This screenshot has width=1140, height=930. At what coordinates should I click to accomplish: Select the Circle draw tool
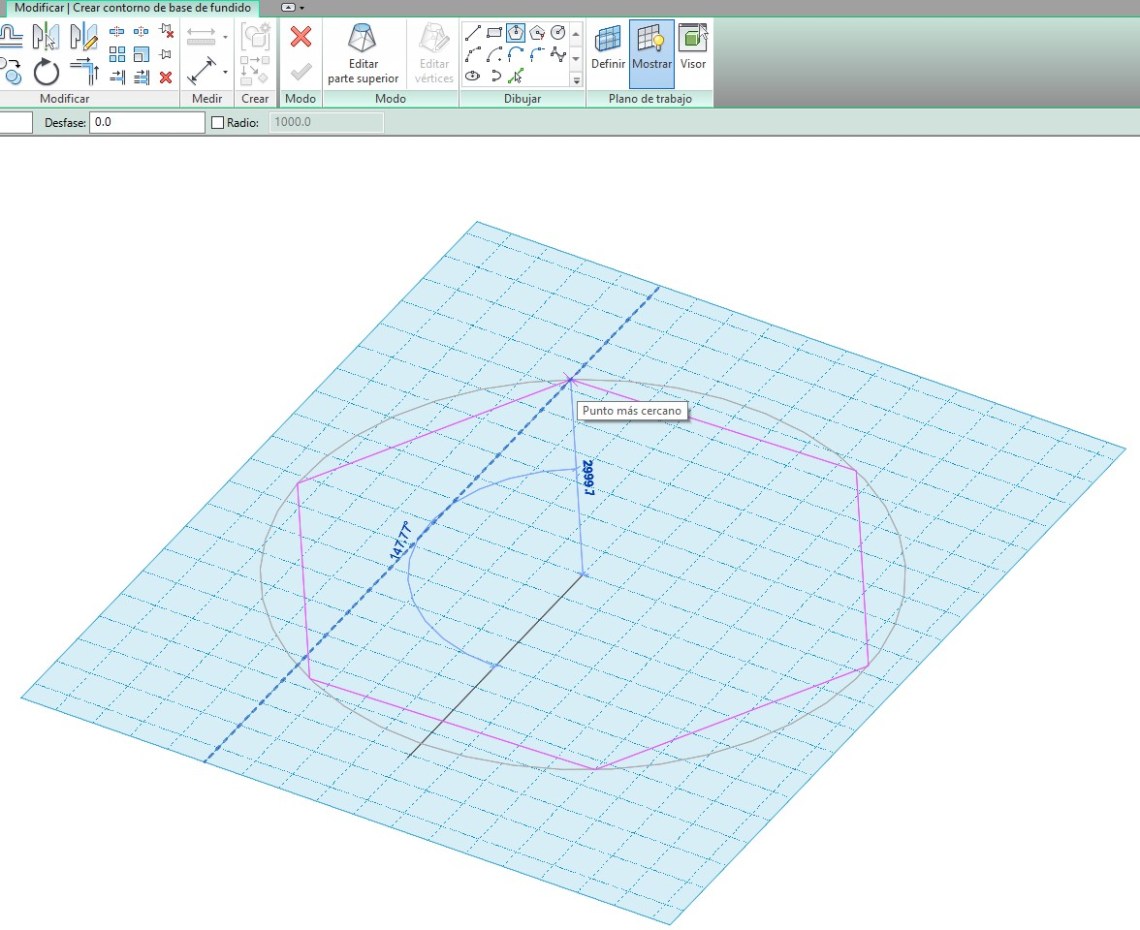point(559,33)
